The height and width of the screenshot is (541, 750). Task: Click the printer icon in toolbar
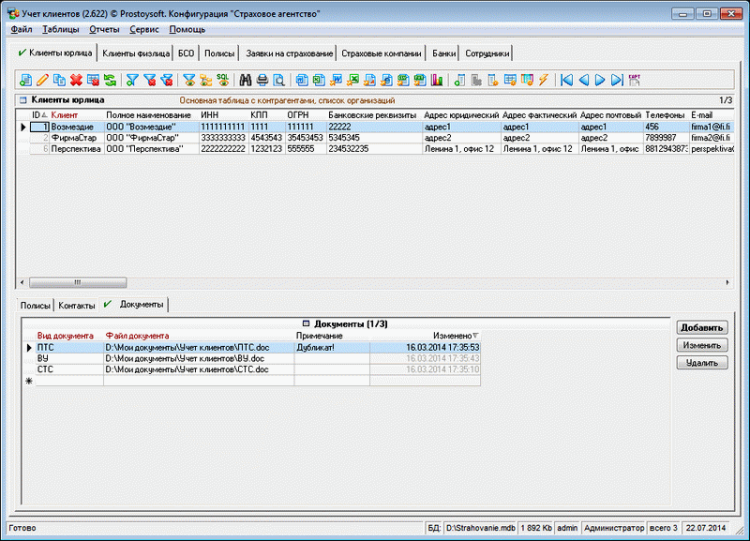(262, 80)
